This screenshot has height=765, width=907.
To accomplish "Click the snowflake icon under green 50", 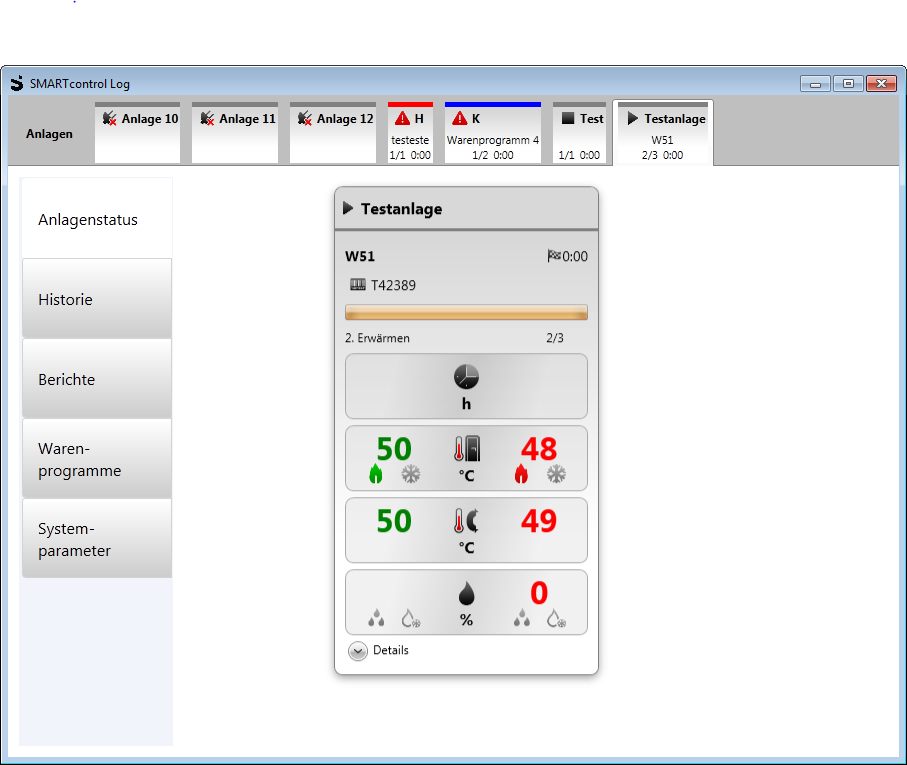I will click(411, 475).
